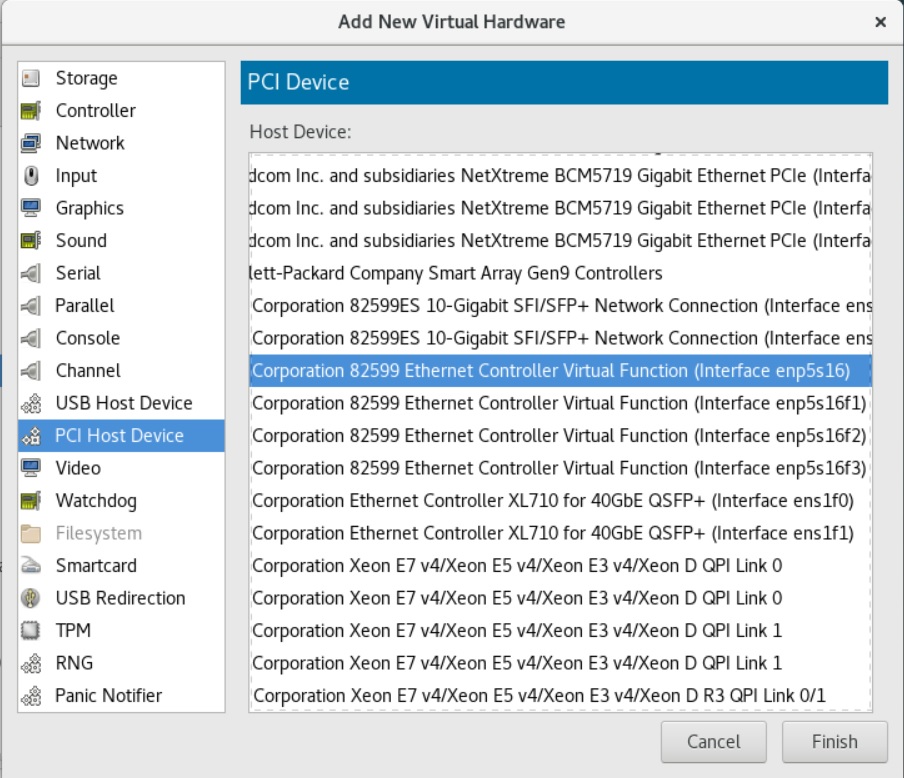Image resolution: width=904 pixels, height=778 pixels.
Task: Choose Virtual Function interface enp5s16f1
Action: 560,403
